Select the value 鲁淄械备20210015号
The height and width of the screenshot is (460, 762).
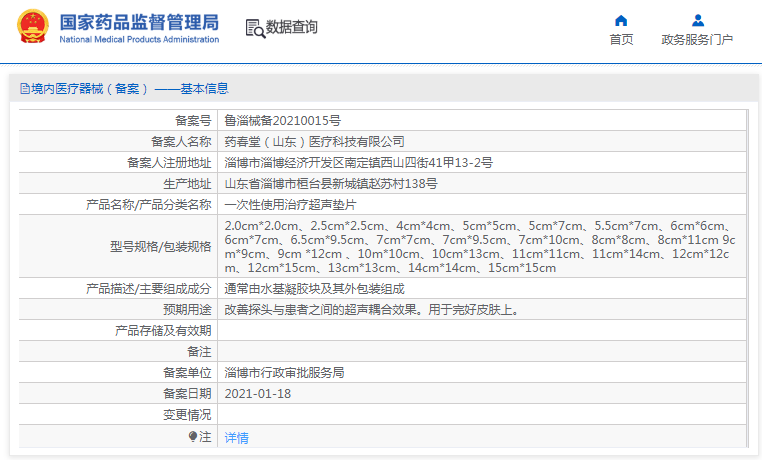coord(282,120)
